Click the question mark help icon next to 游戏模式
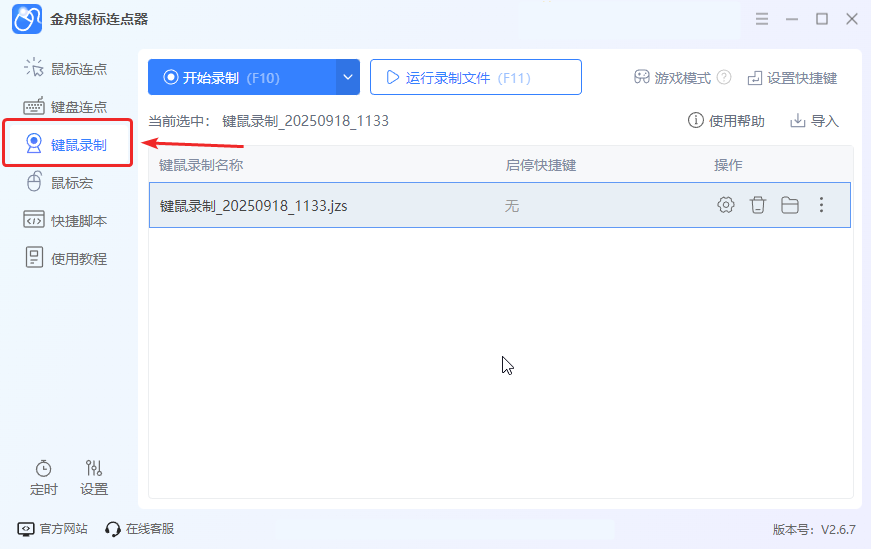 coord(724,77)
